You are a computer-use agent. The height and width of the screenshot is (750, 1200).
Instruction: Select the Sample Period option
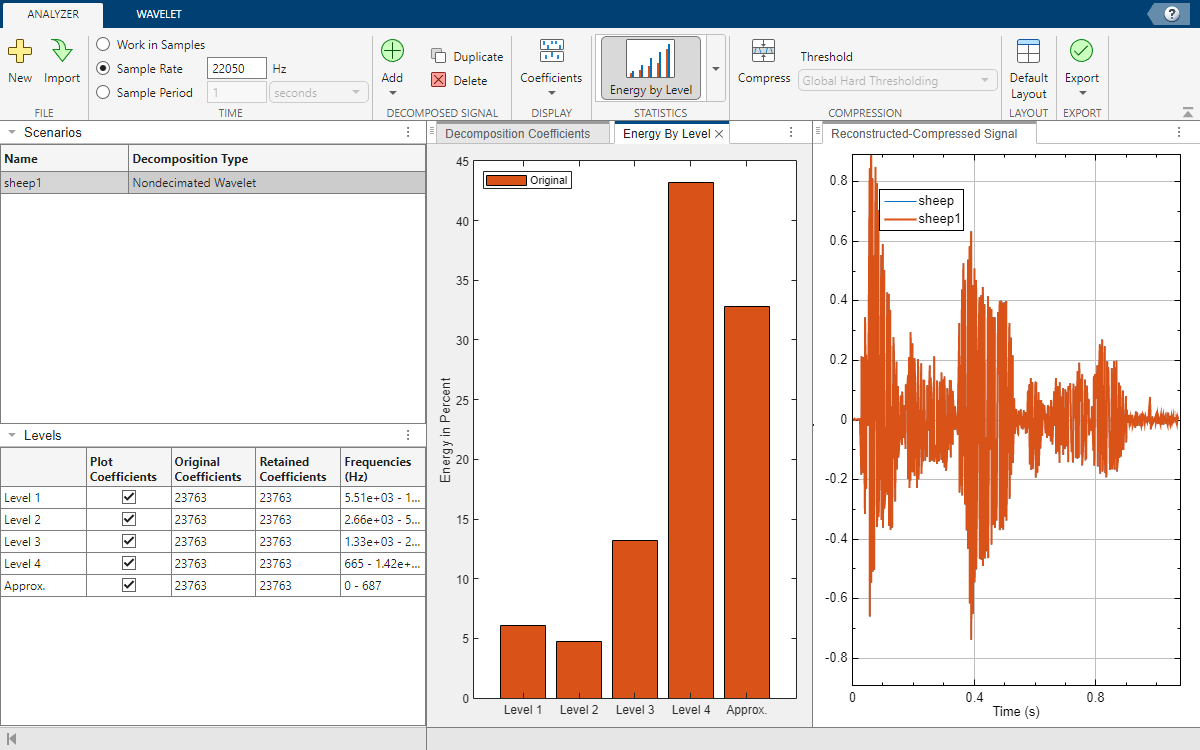(x=103, y=93)
